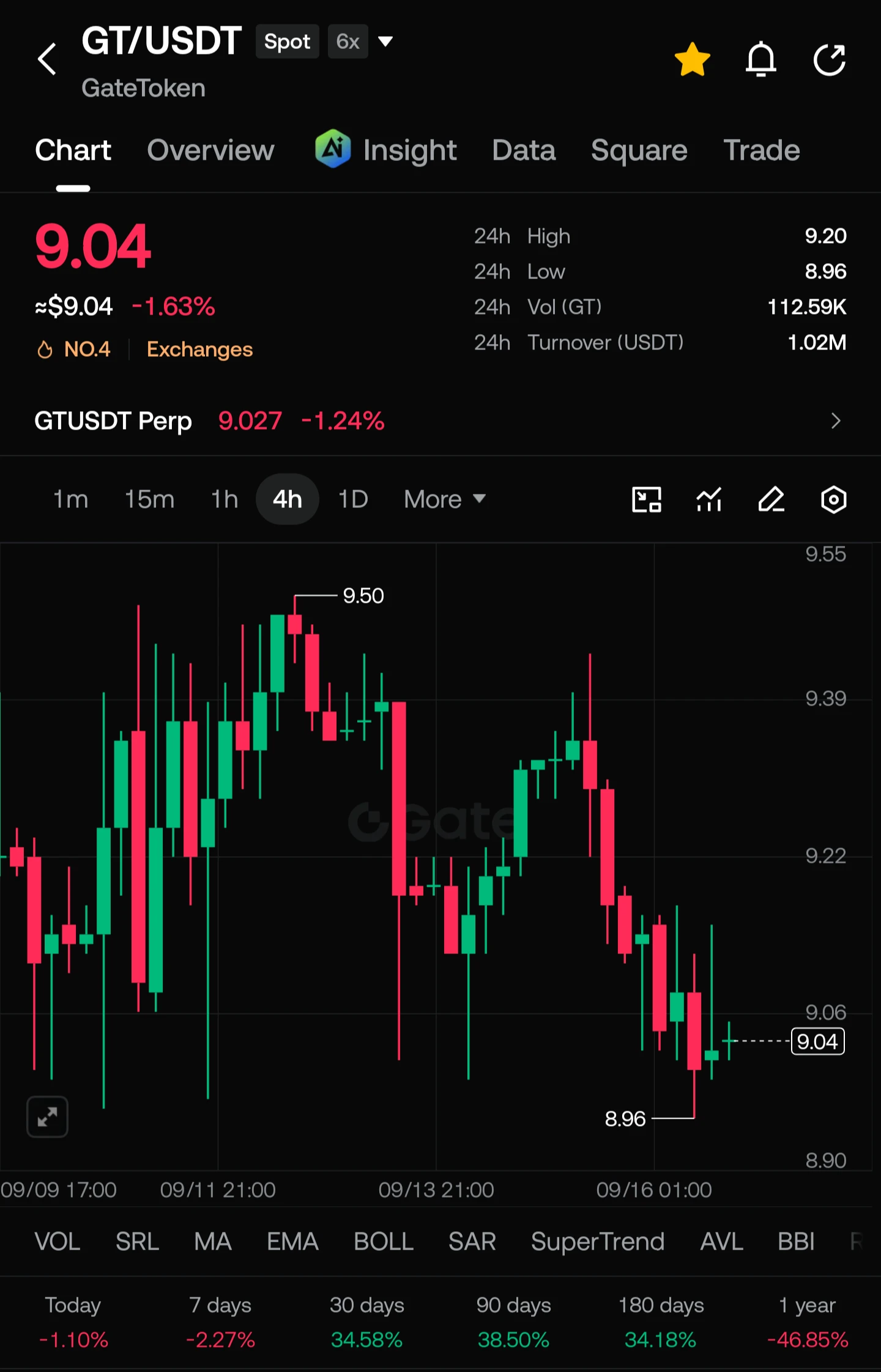Tap the NO.4 flame ranking icon
This screenshot has height=1372, width=881.
(x=45, y=349)
